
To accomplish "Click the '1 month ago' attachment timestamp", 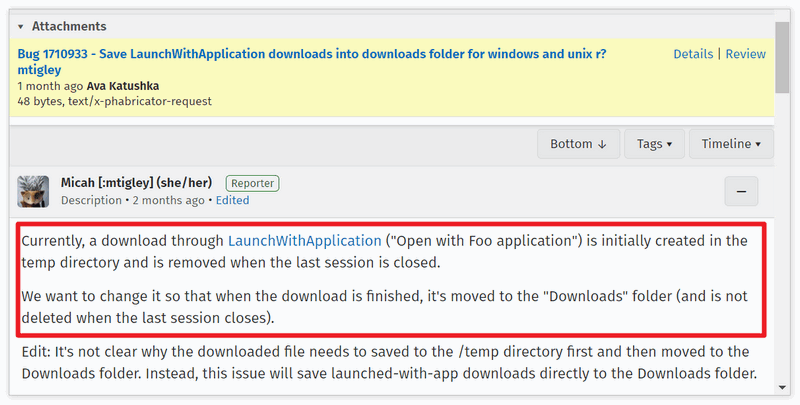I will (50, 86).
